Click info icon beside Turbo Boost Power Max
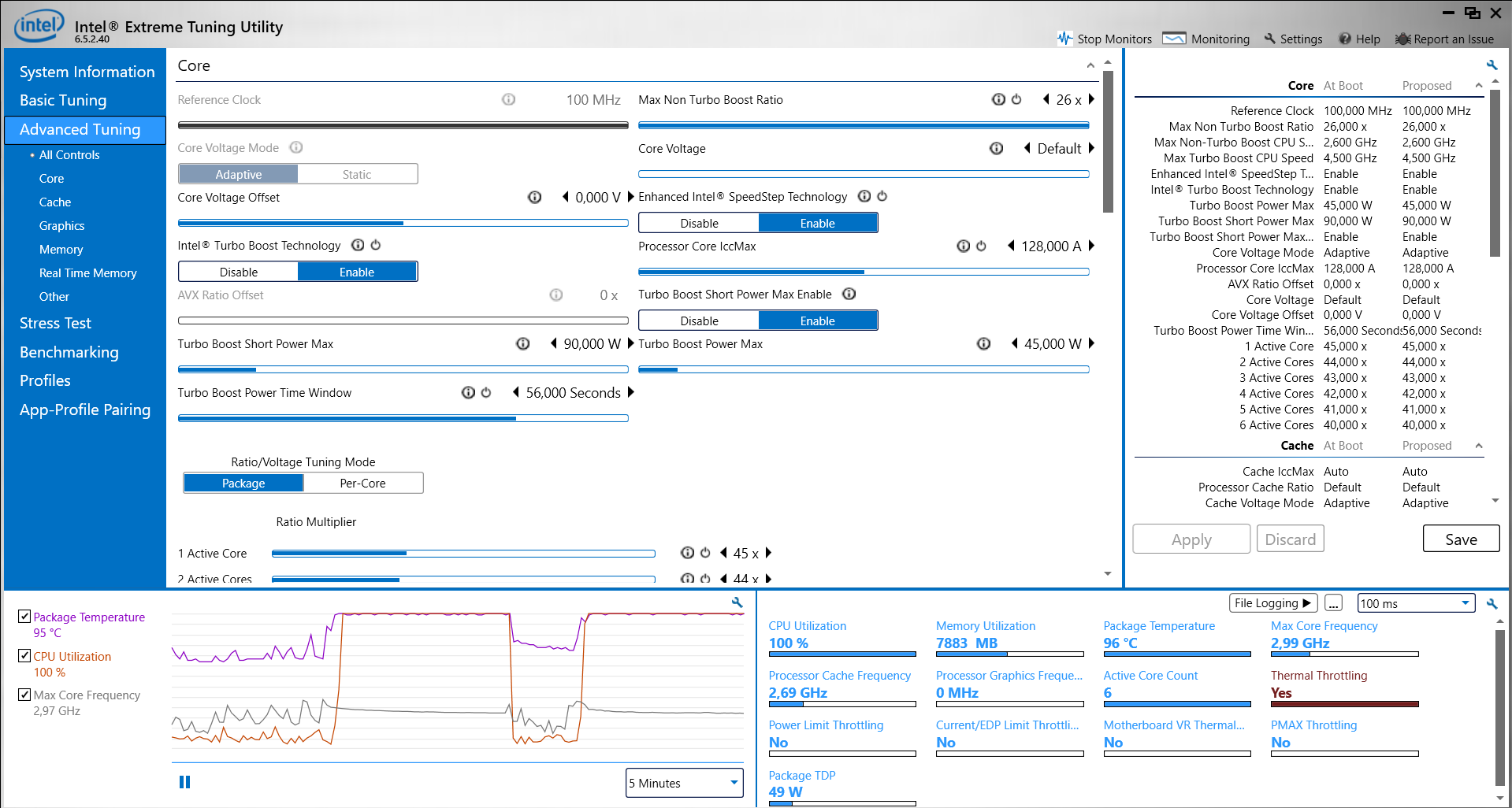1512x808 pixels. click(983, 343)
